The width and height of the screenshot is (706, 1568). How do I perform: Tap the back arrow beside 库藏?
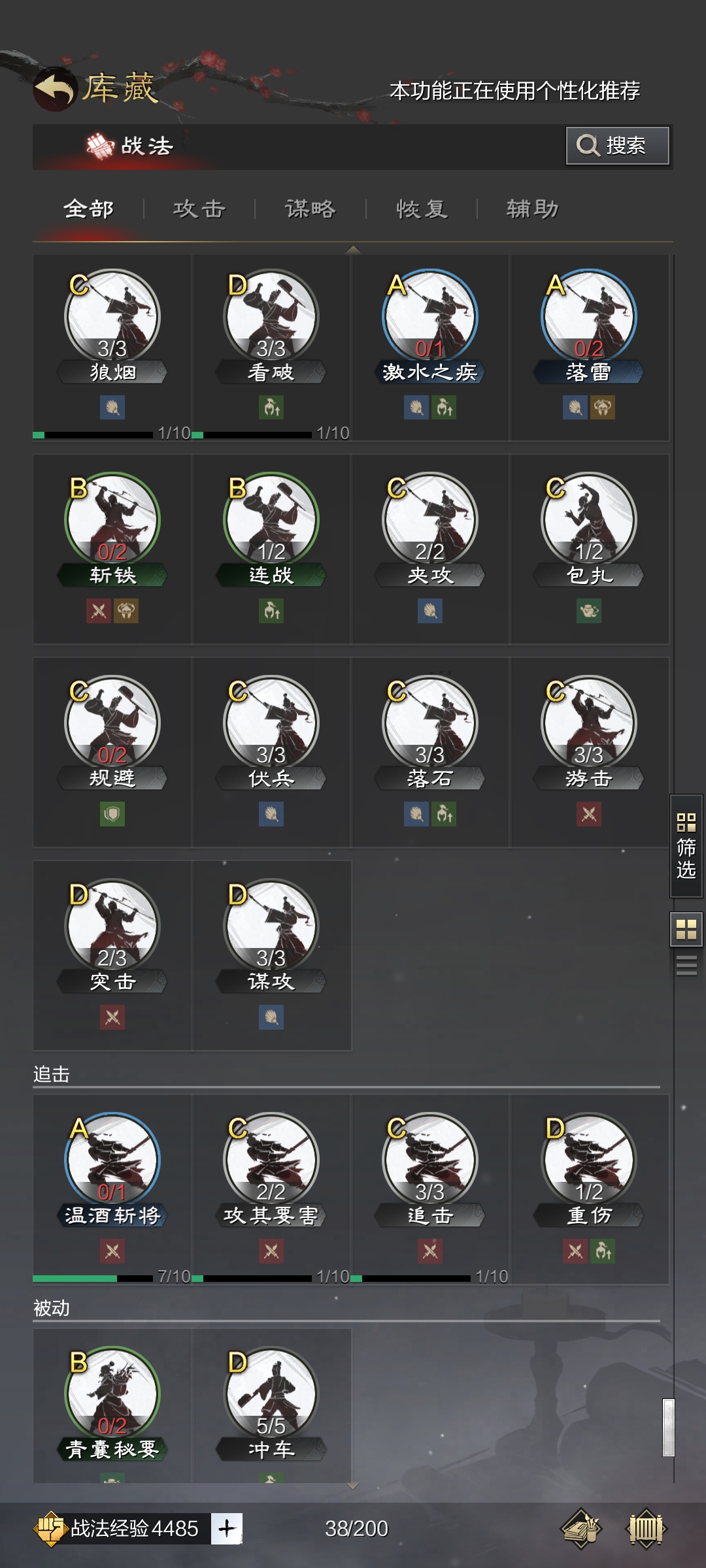(55, 88)
